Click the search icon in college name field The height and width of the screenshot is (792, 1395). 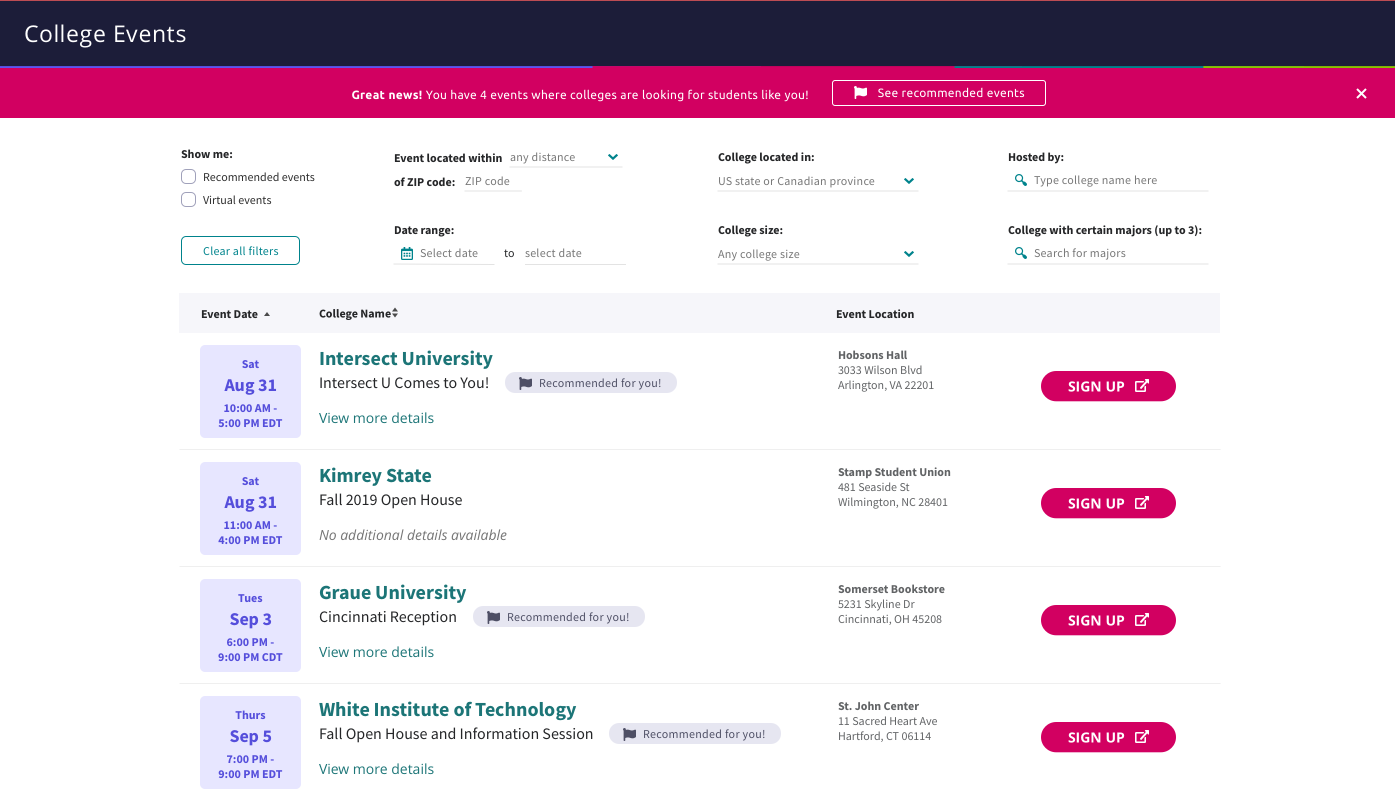[1021, 180]
